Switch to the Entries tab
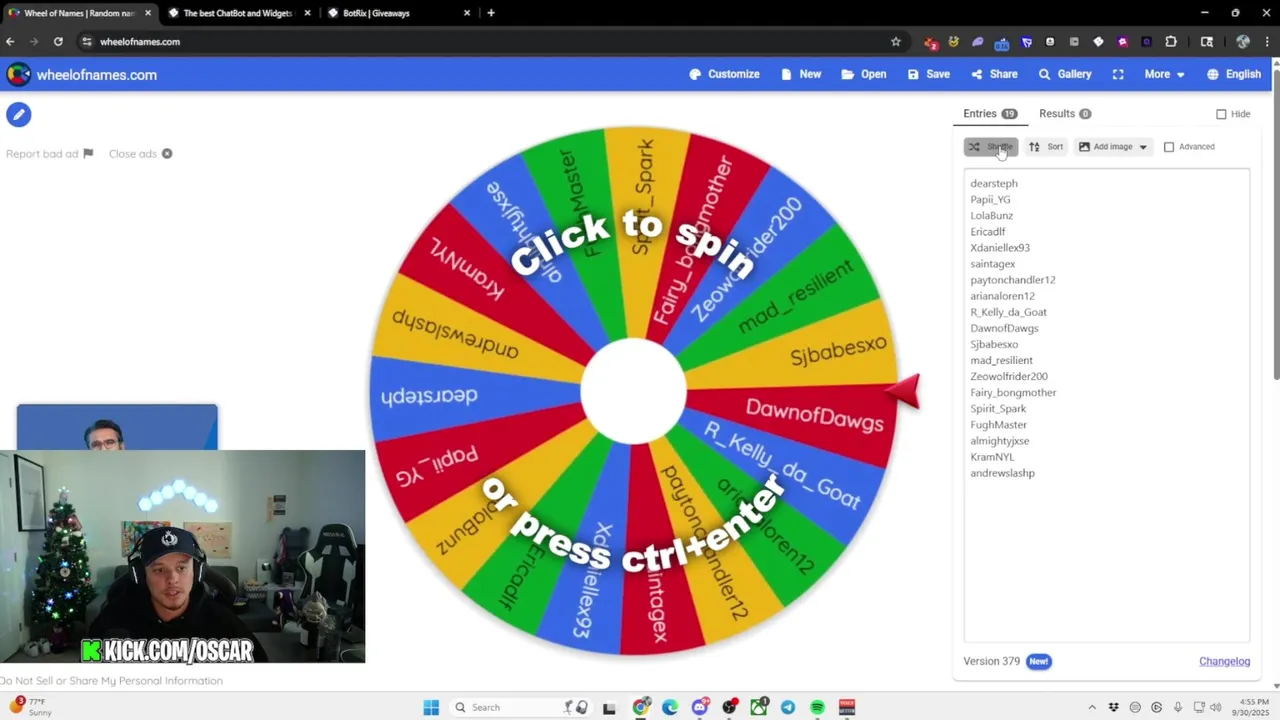 pyautogui.click(x=990, y=114)
